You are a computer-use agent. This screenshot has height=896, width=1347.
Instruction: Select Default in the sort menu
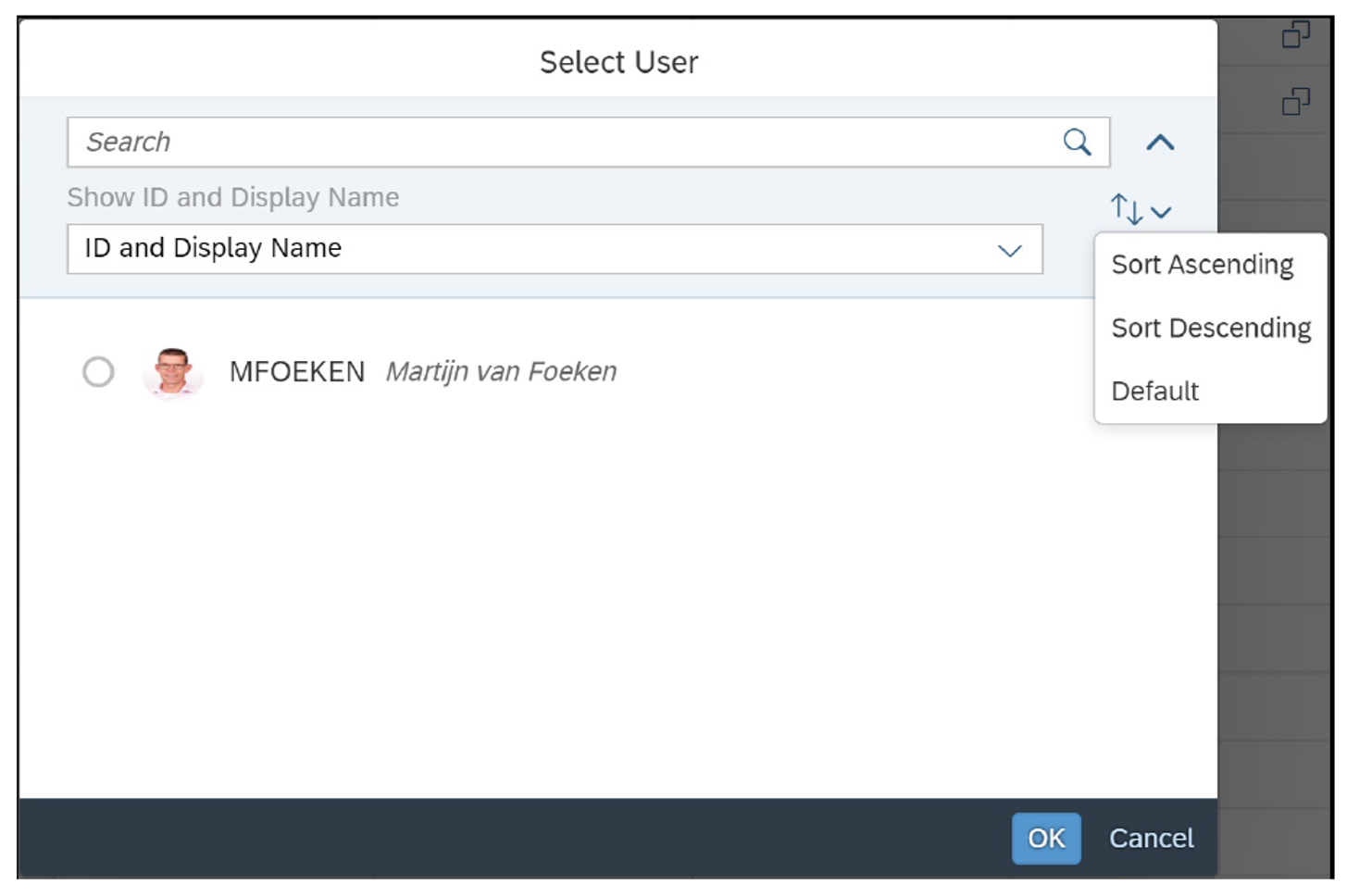[1154, 391]
